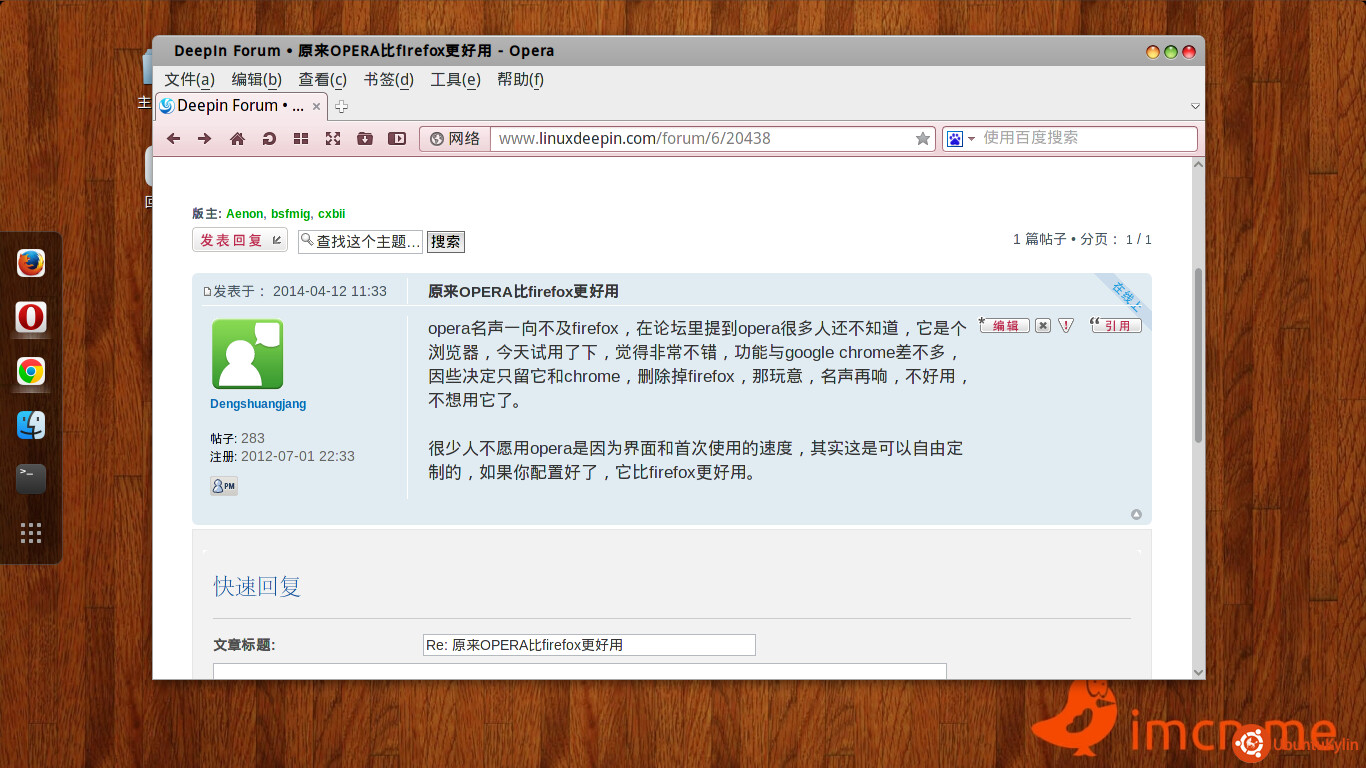Send a PM to the post author
The width and height of the screenshot is (1366, 768).
[223, 486]
